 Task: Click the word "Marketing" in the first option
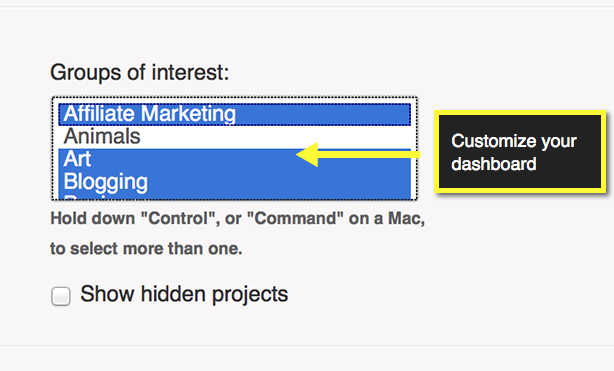[188, 114]
